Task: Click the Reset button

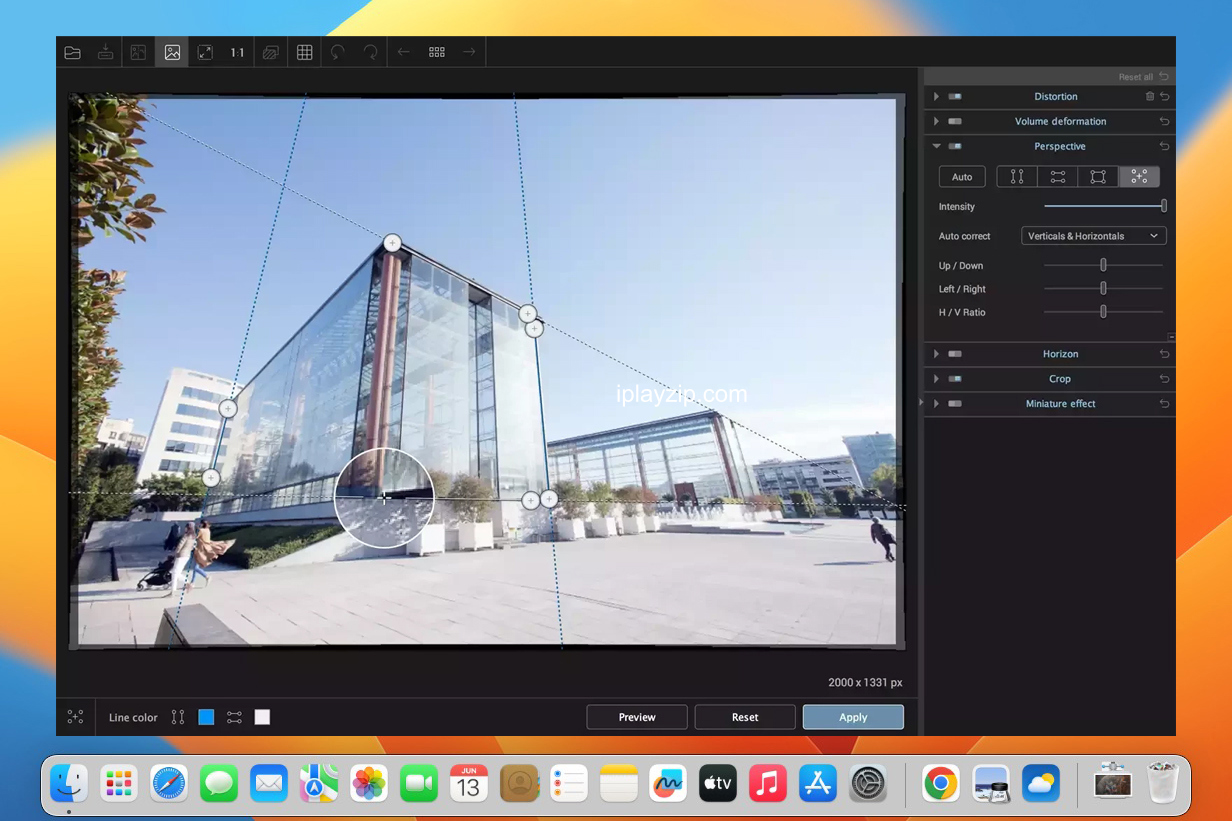Action: coord(745,717)
